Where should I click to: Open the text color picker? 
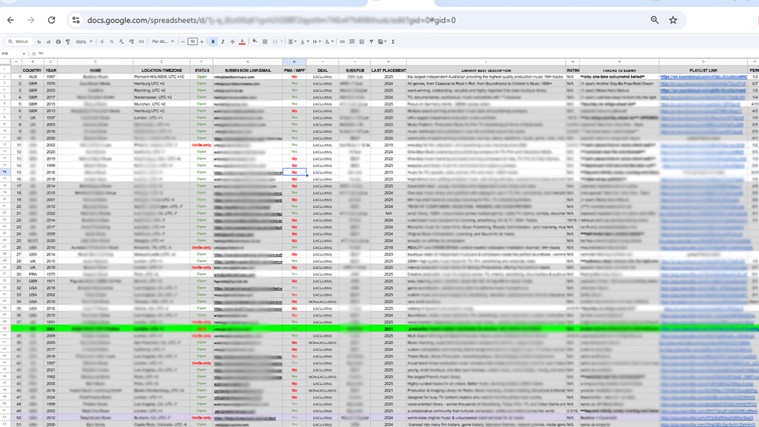coord(243,42)
